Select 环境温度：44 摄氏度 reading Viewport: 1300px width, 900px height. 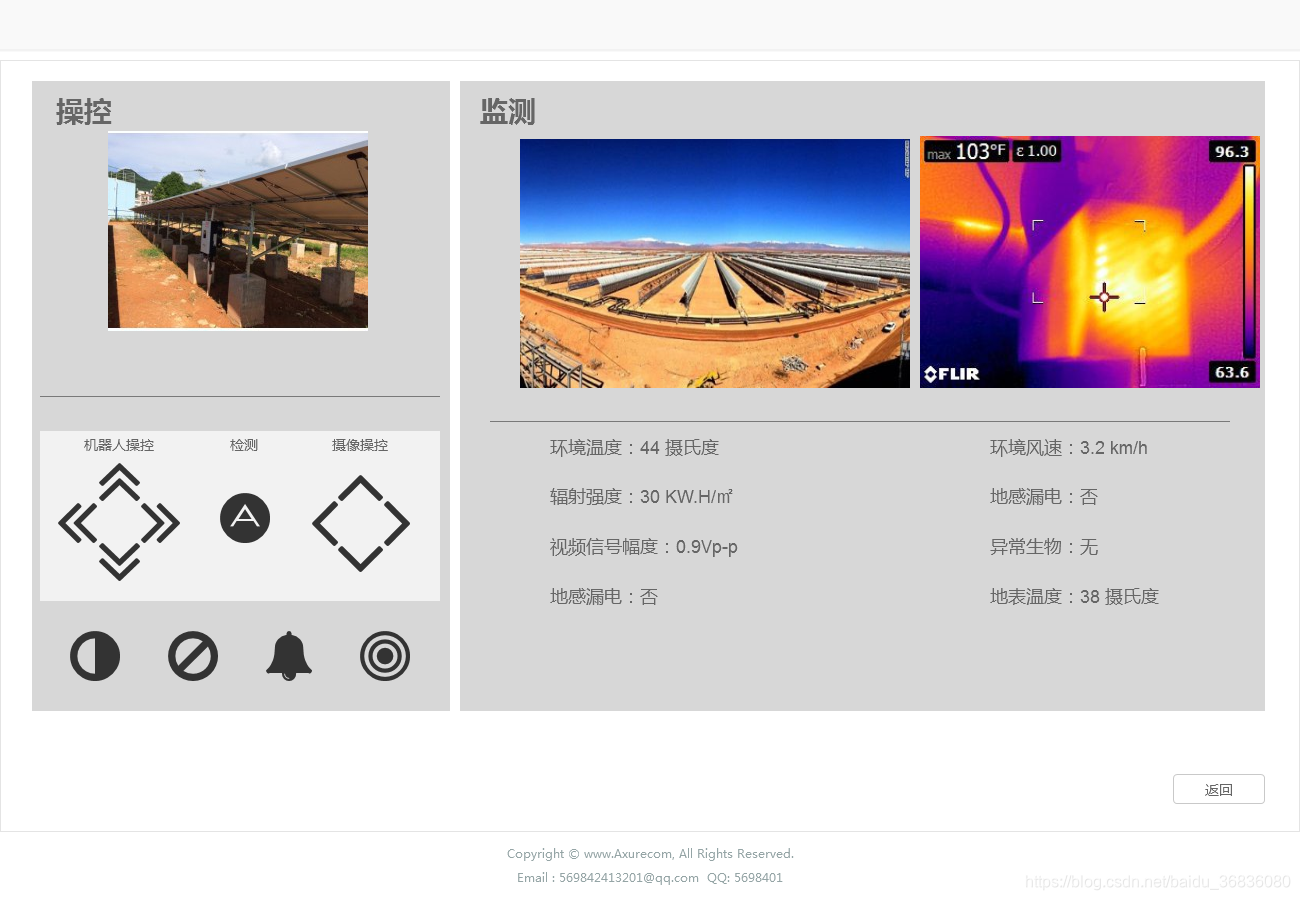click(x=634, y=448)
